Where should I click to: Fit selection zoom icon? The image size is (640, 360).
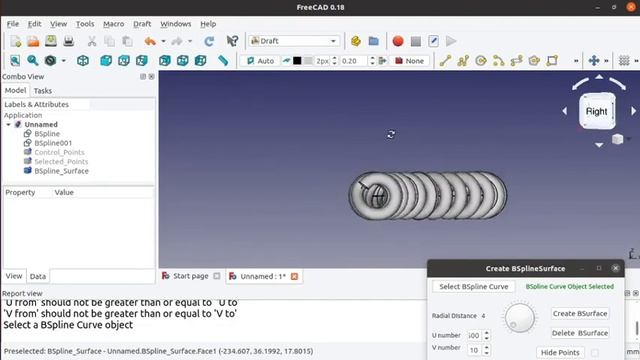tap(33, 61)
